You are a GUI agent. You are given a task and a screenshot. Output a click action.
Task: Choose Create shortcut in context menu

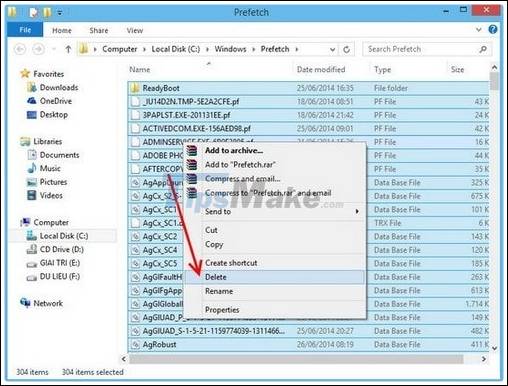[x=231, y=263]
